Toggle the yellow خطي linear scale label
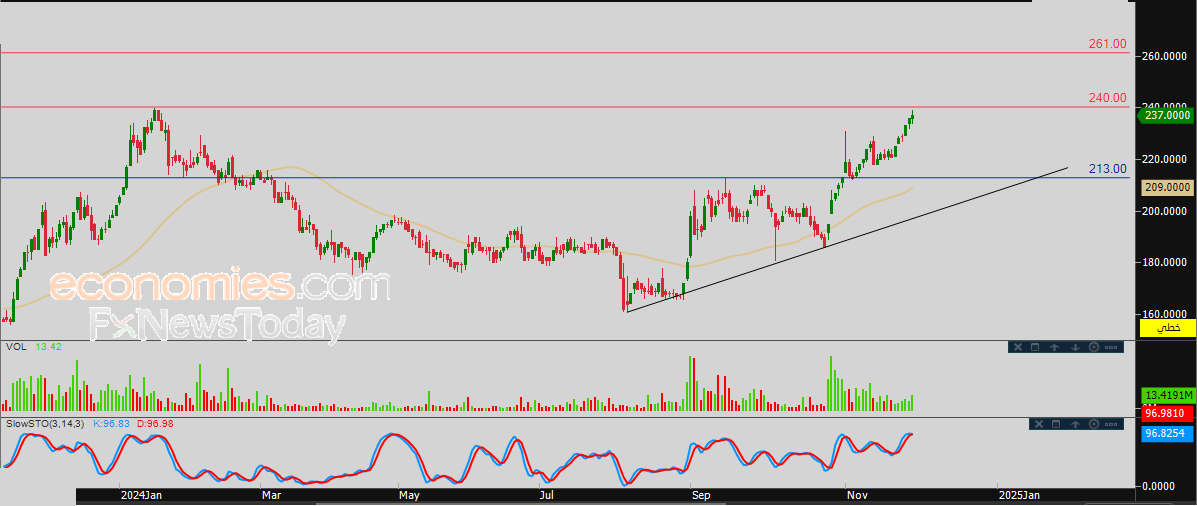 coord(1166,328)
